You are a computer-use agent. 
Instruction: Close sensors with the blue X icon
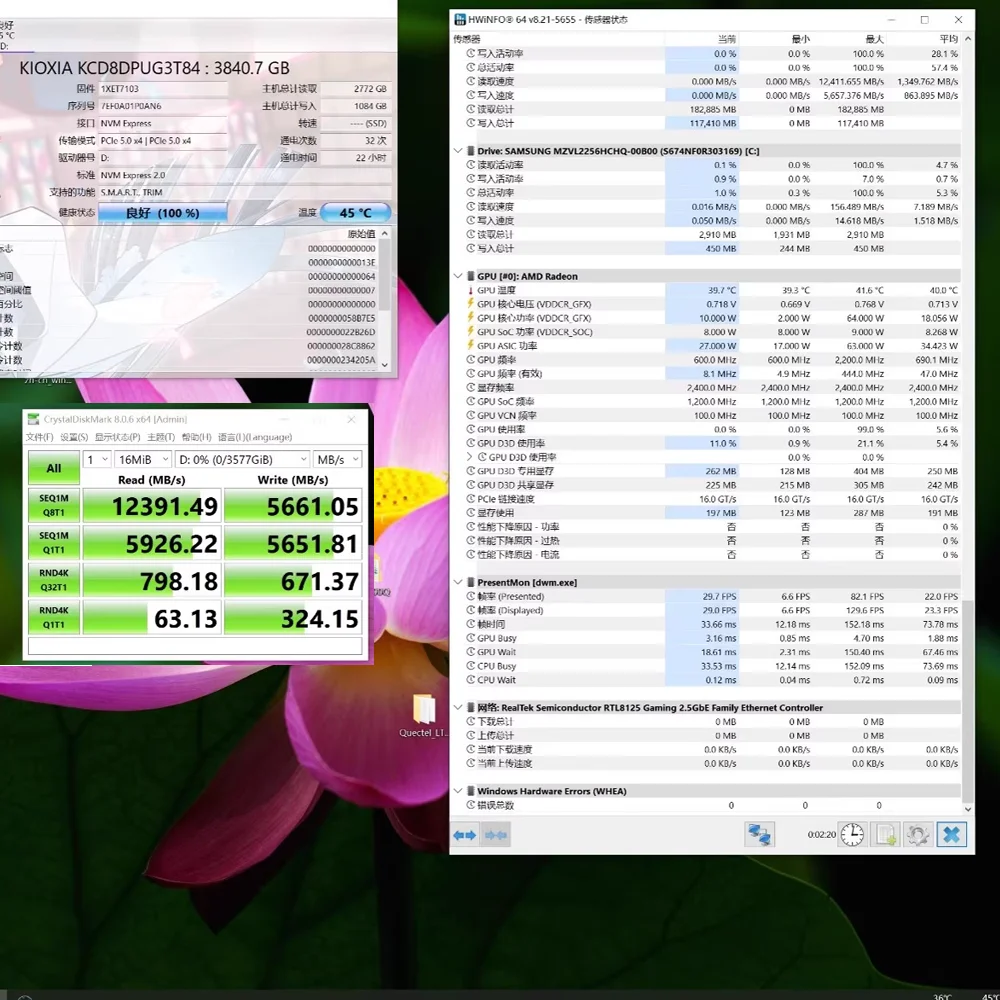(951, 834)
